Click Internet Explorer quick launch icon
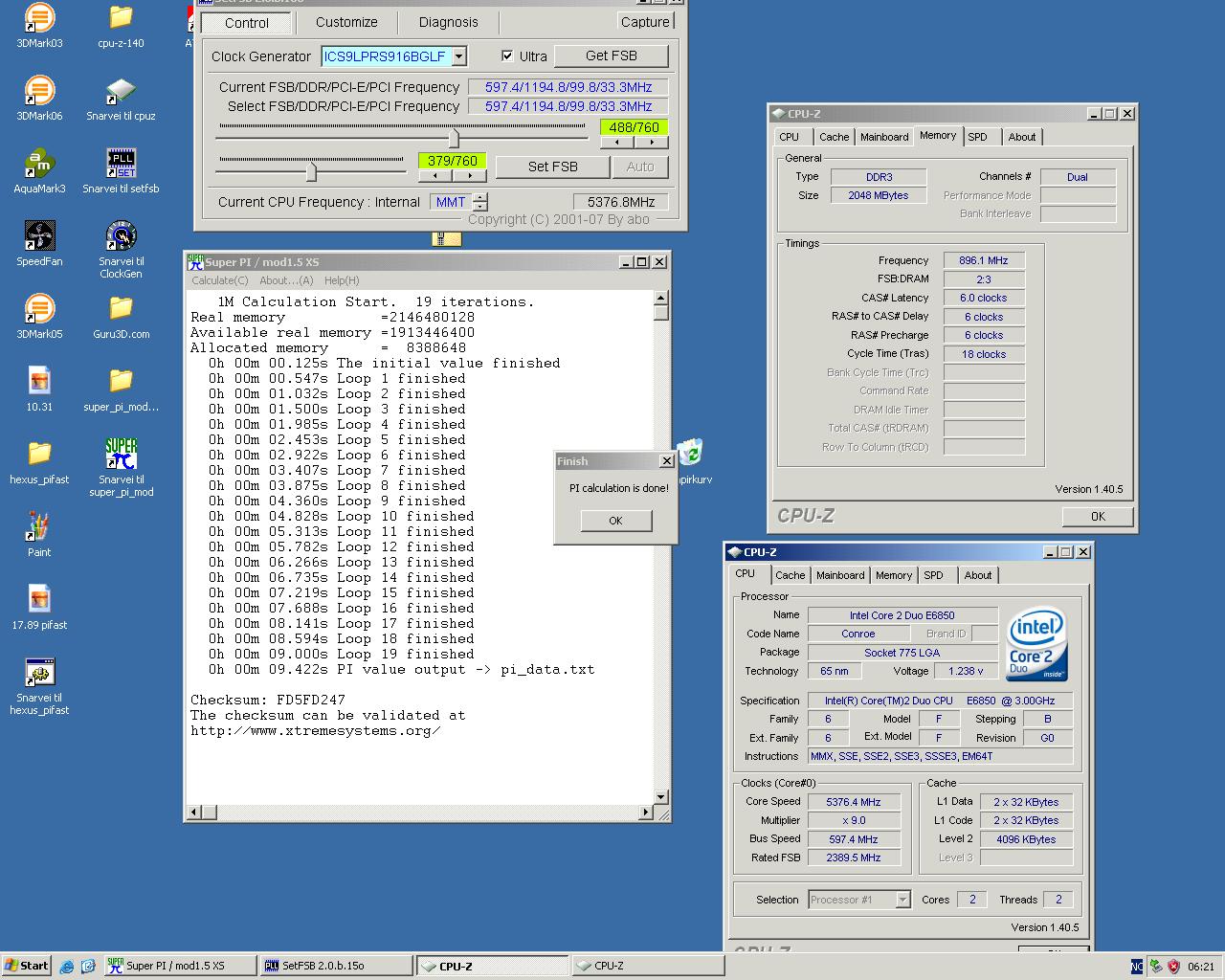 pos(67,967)
